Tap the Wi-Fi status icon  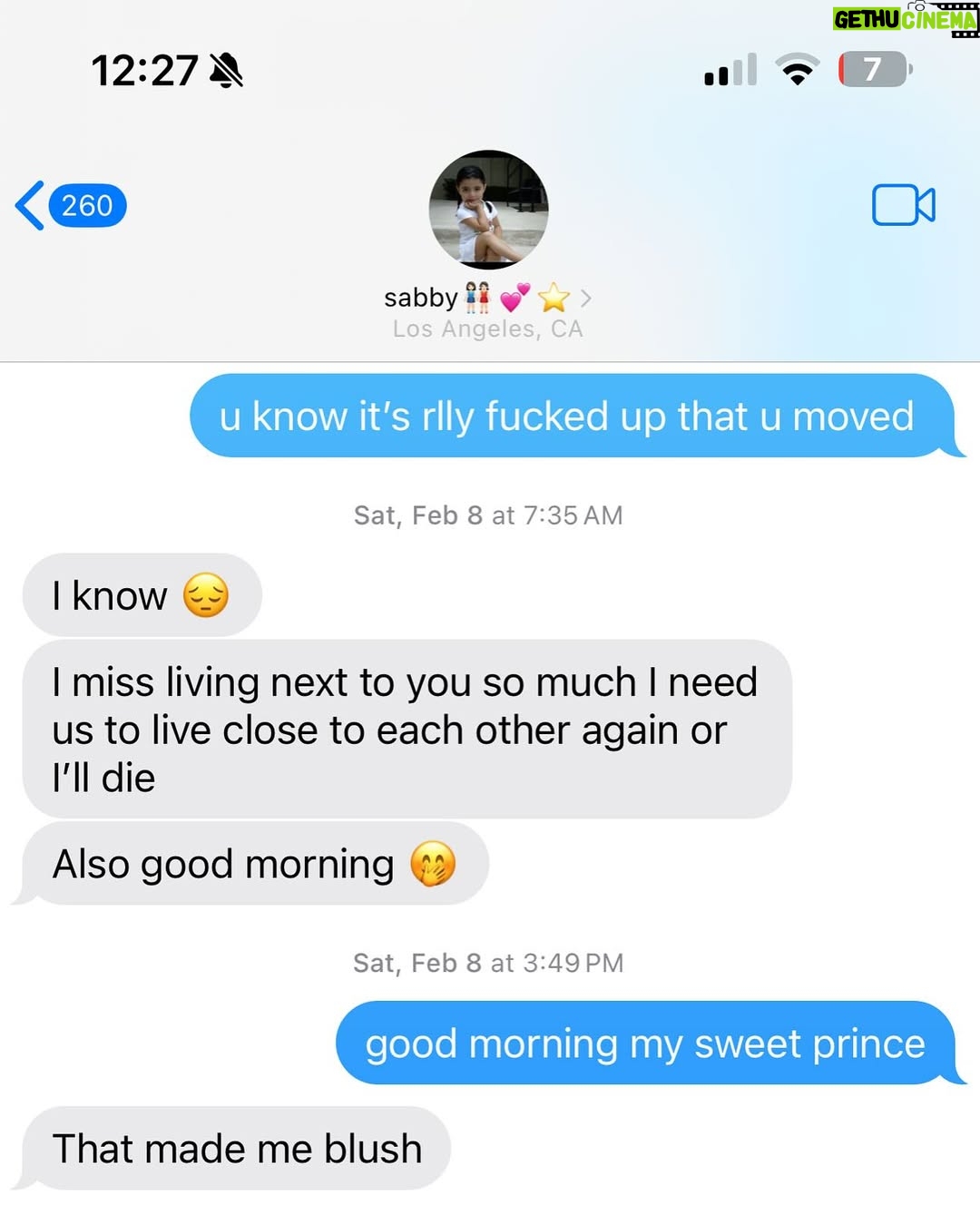pos(798,69)
